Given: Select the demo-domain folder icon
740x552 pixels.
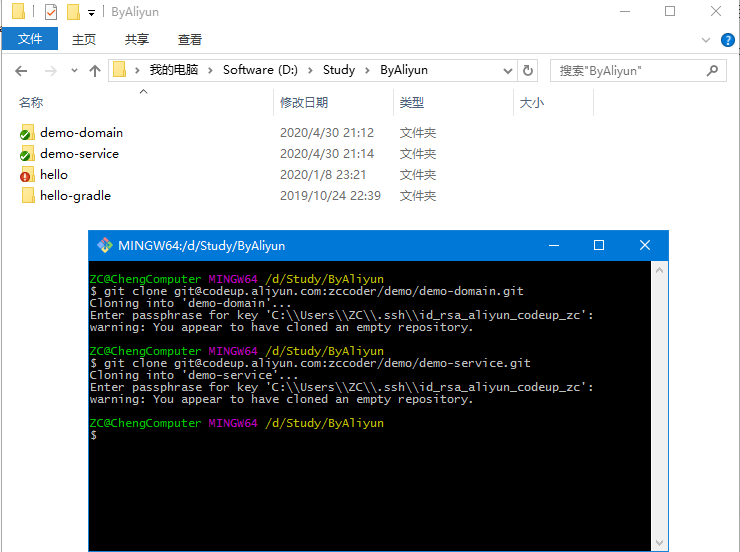Looking at the screenshot, I should click(27, 133).
